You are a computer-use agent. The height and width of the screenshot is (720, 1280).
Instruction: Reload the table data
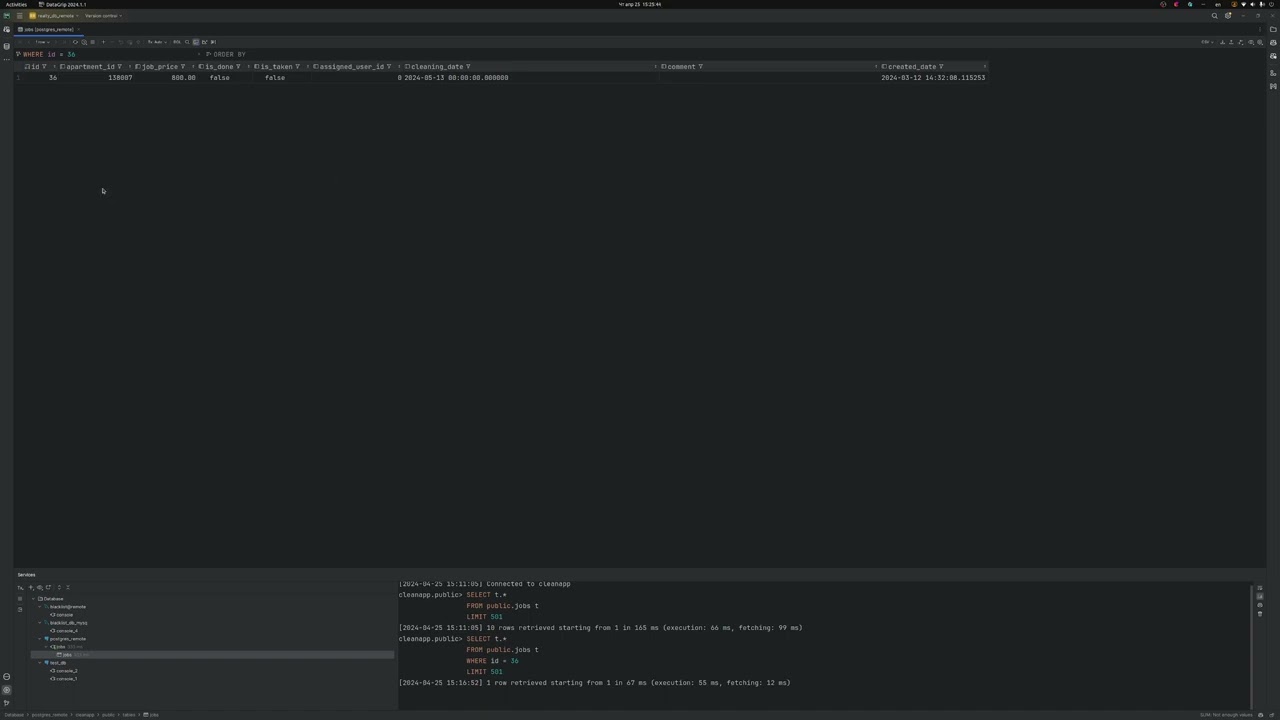75,42
